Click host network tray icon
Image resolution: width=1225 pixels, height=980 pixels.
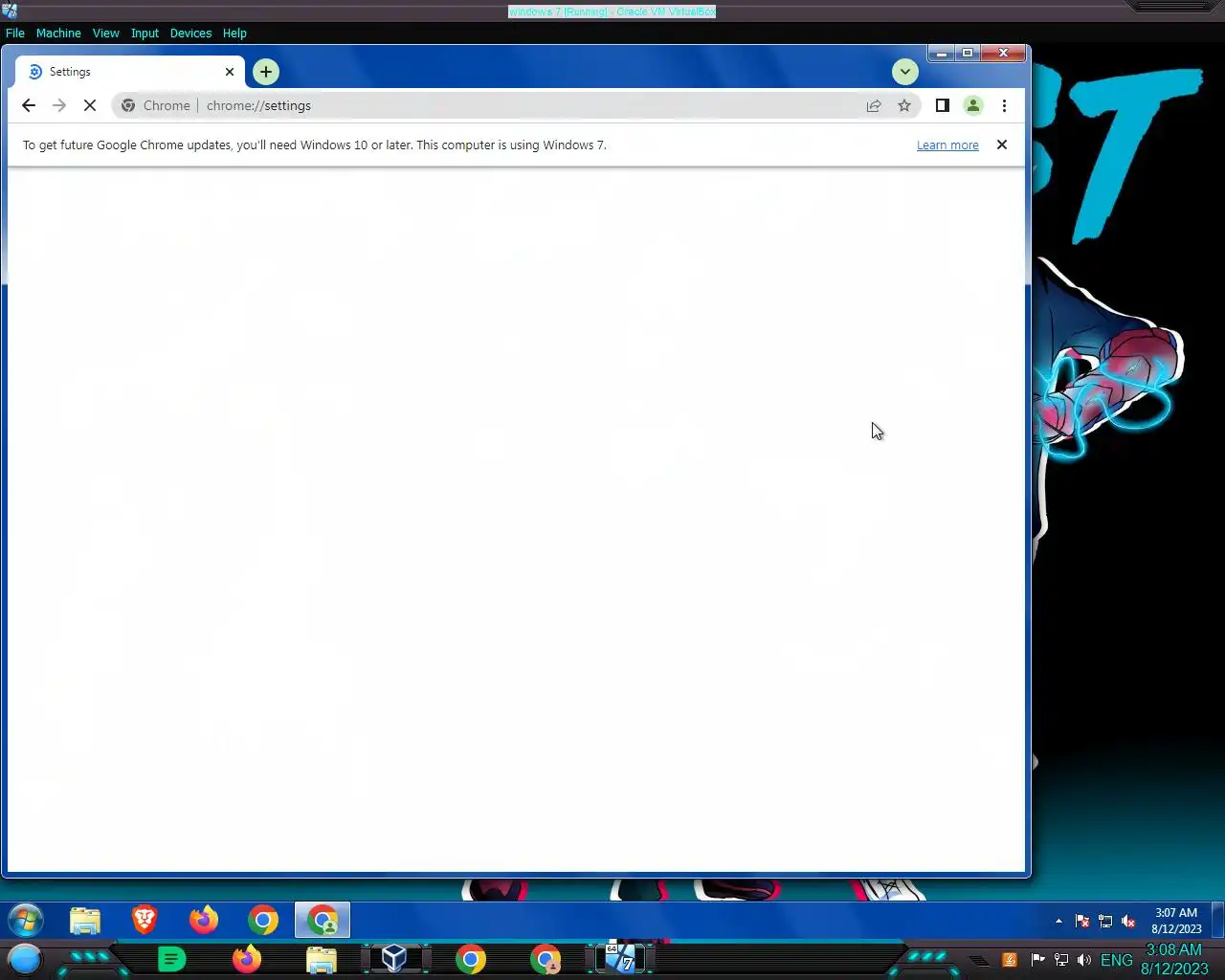(x=1061, y=960)
